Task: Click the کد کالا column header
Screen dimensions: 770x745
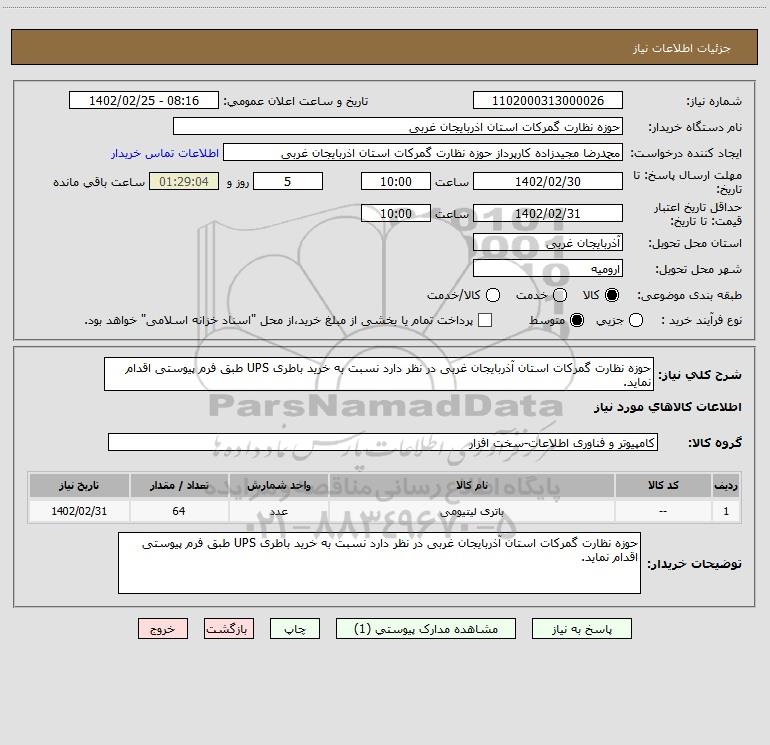Action: [663, 485]
